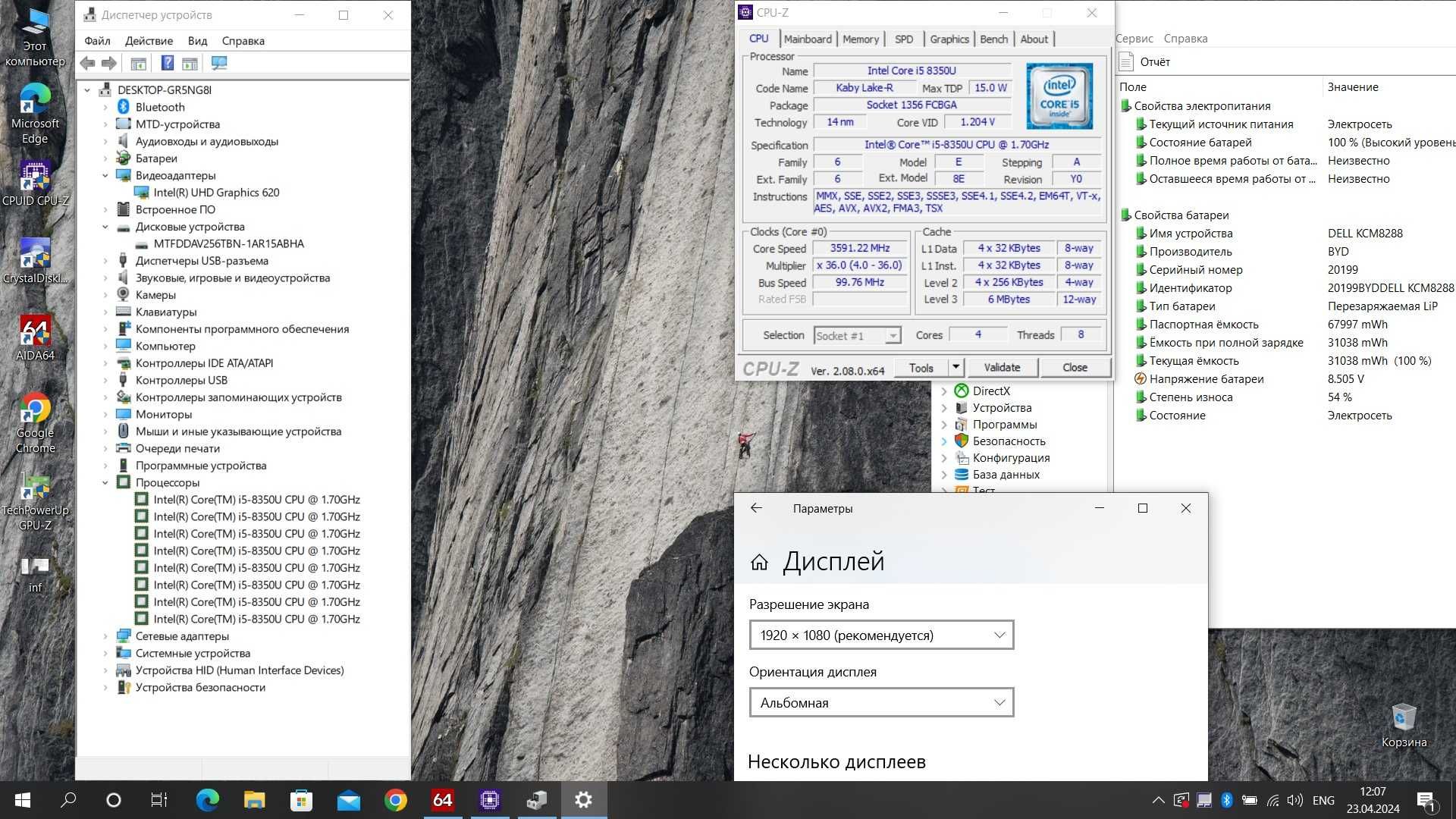Image resolution: width=1456 pixels, height=819 pixels.
Task: Open the Отчёт report icon in AIDA64
Action: point(1127,62)
